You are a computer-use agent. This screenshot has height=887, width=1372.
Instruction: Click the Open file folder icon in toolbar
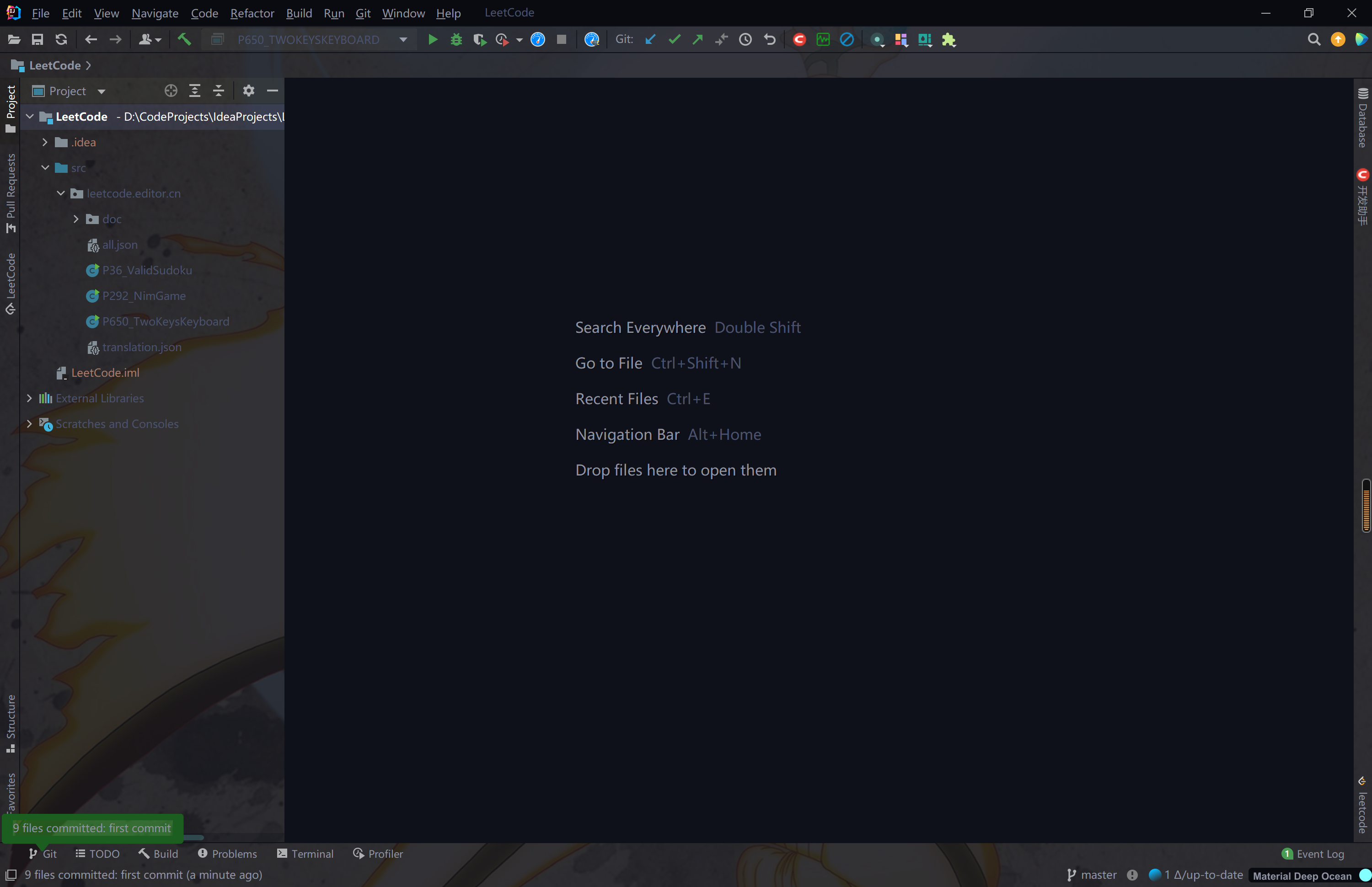(14, 39)
